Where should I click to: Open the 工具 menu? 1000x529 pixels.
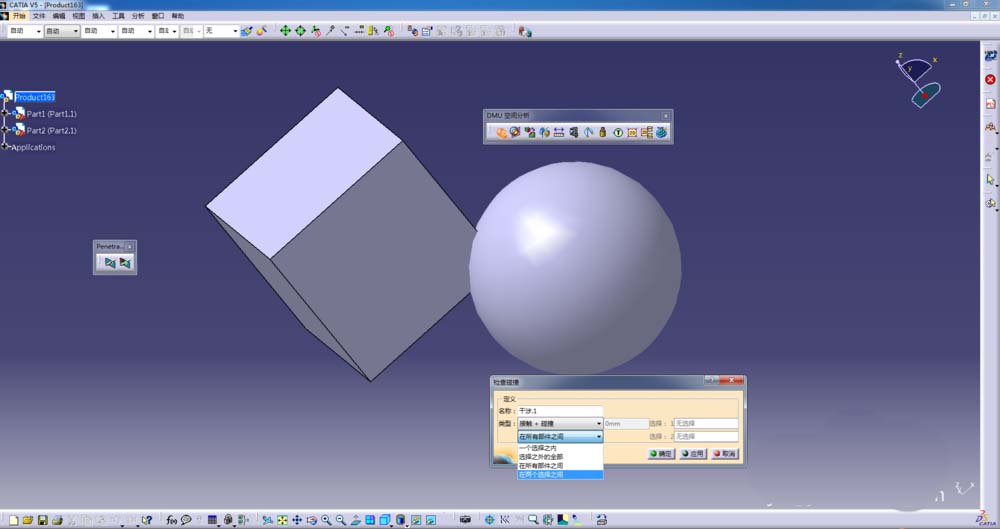point(118,15)
